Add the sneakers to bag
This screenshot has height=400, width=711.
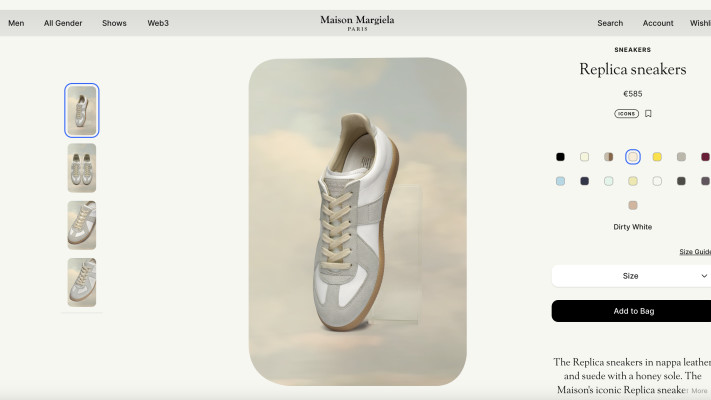[x=631, y=311]
